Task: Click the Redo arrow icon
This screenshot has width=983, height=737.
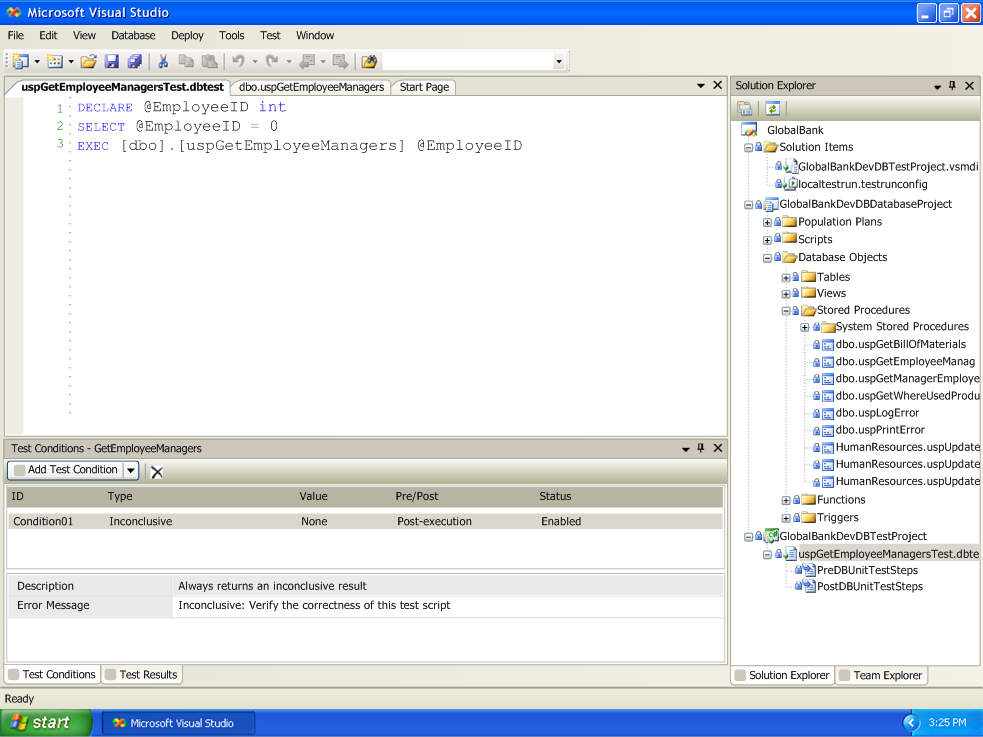Action: tap(272, 61)
